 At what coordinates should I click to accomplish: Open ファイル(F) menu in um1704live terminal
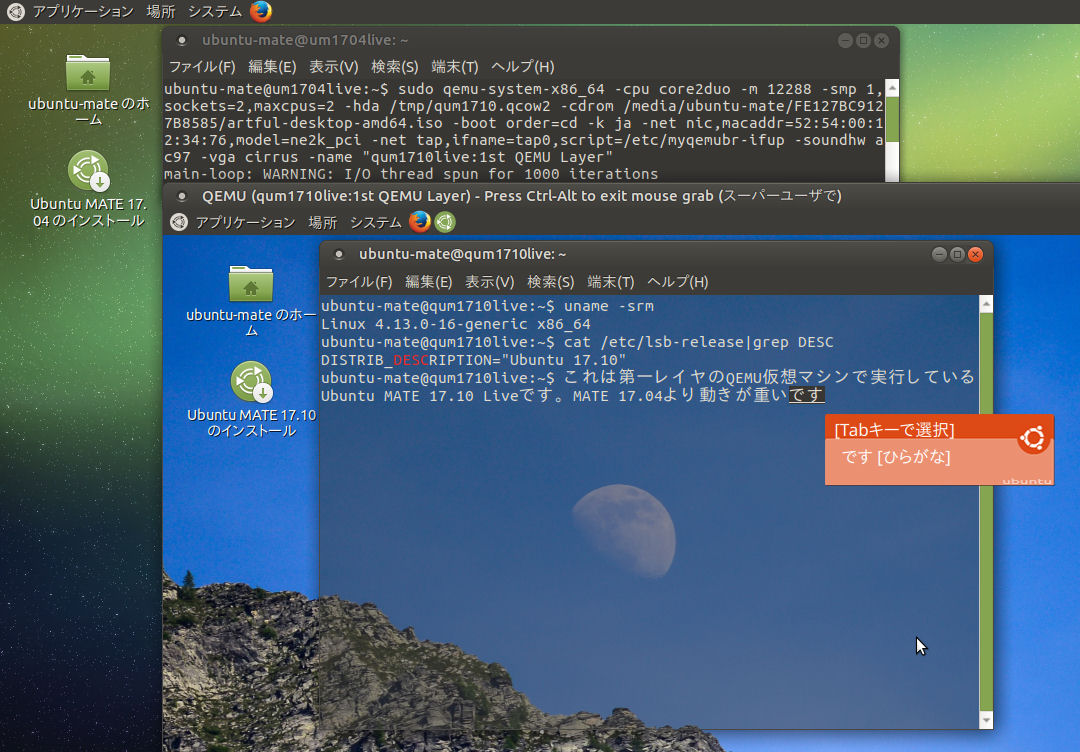click(x=202, y=67)
